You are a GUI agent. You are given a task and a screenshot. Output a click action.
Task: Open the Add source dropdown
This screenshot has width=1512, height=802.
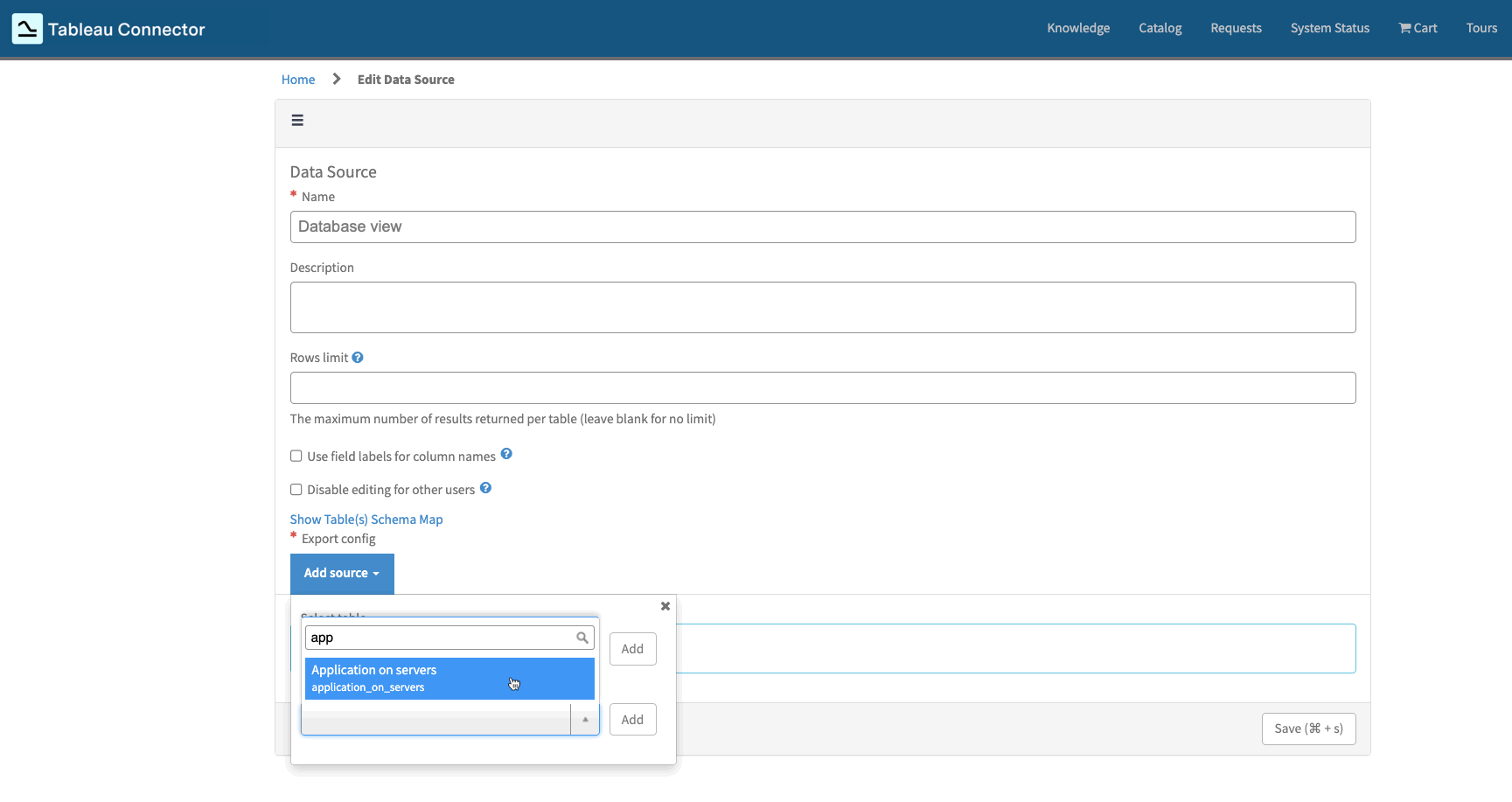coord(342,573)
